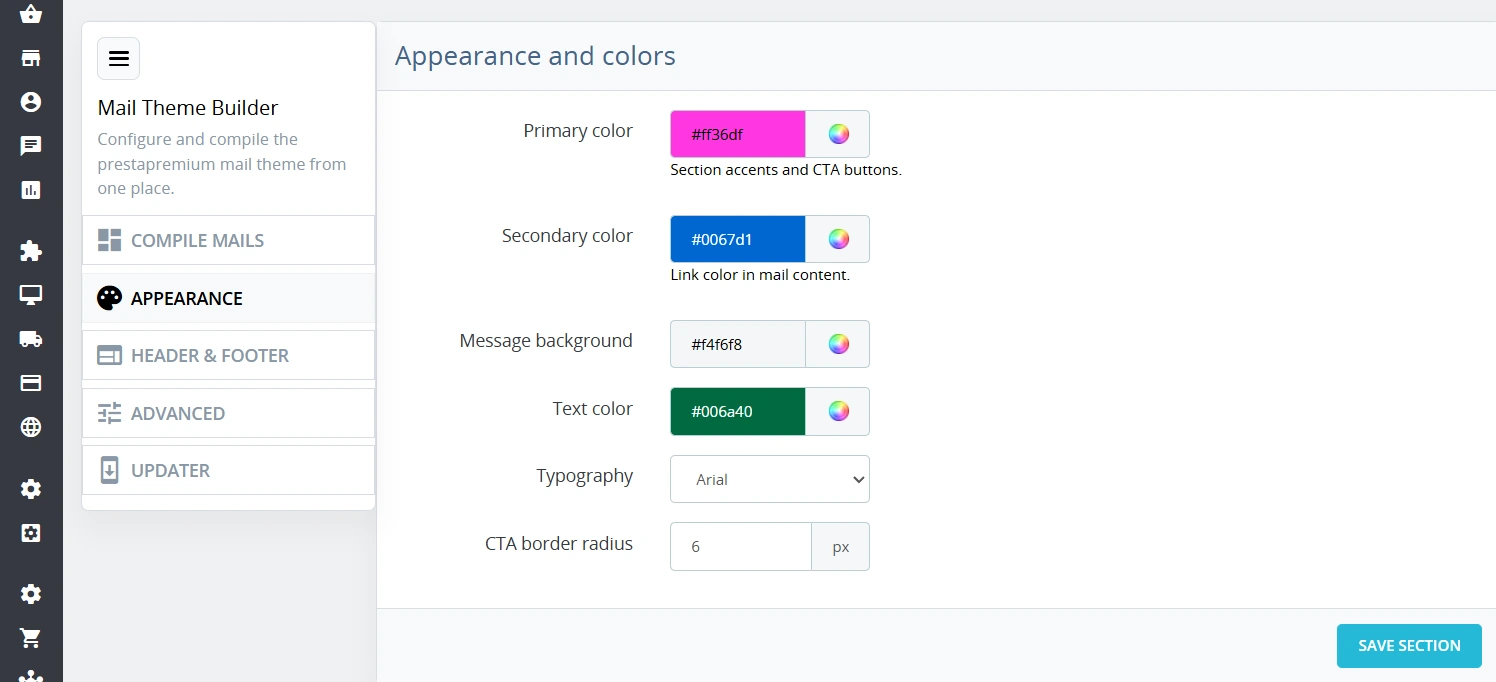Open the Catalog store icon in sidebar

click(31, 58)
